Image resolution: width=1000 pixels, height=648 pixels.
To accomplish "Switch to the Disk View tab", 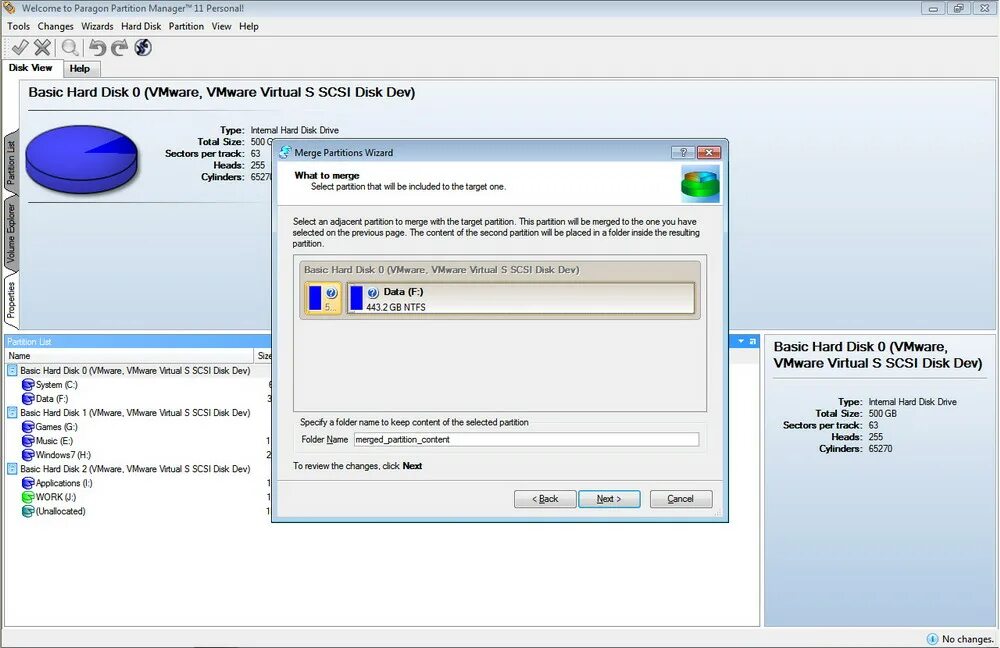I will (x=31, y=68).
